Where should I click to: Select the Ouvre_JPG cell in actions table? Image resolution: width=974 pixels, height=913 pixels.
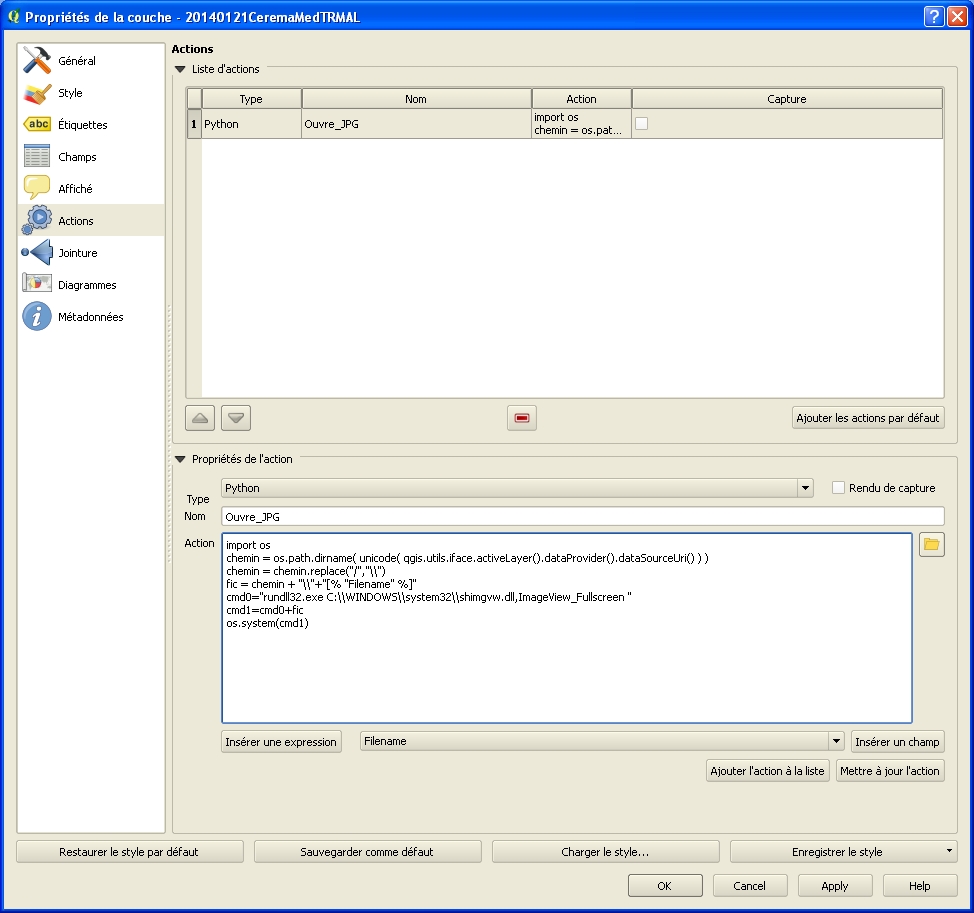(x=416, y=124)
